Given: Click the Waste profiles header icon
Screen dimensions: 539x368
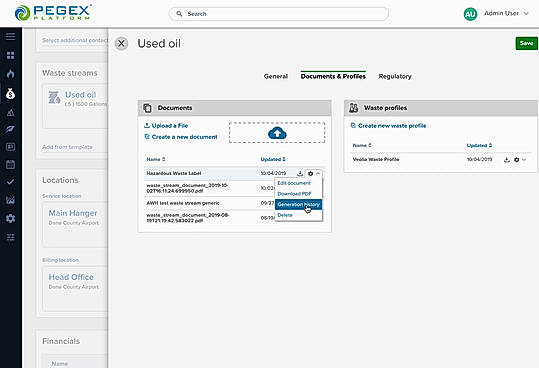Looking at the screenshot, I should (x=353, y=108).
